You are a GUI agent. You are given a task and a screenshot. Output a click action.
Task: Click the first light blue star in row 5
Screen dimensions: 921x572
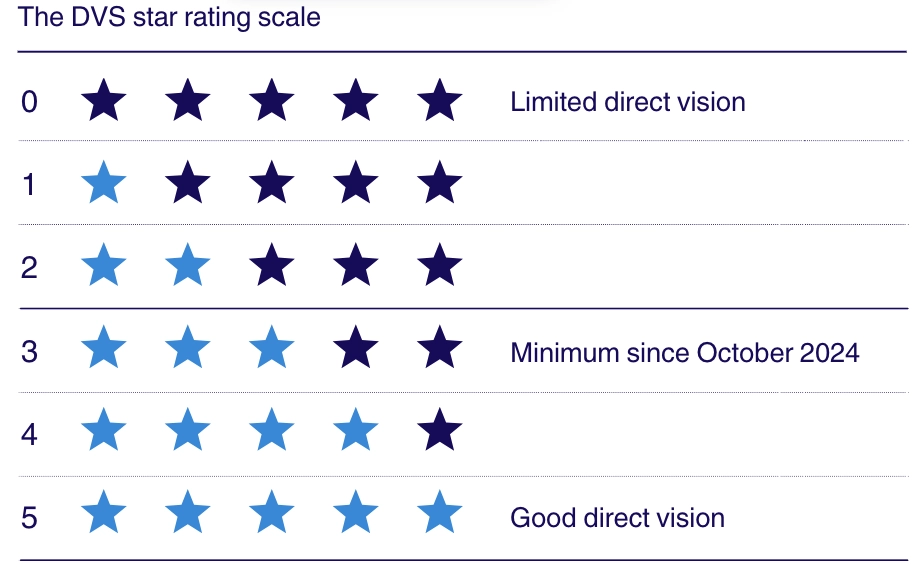(104, 517)
